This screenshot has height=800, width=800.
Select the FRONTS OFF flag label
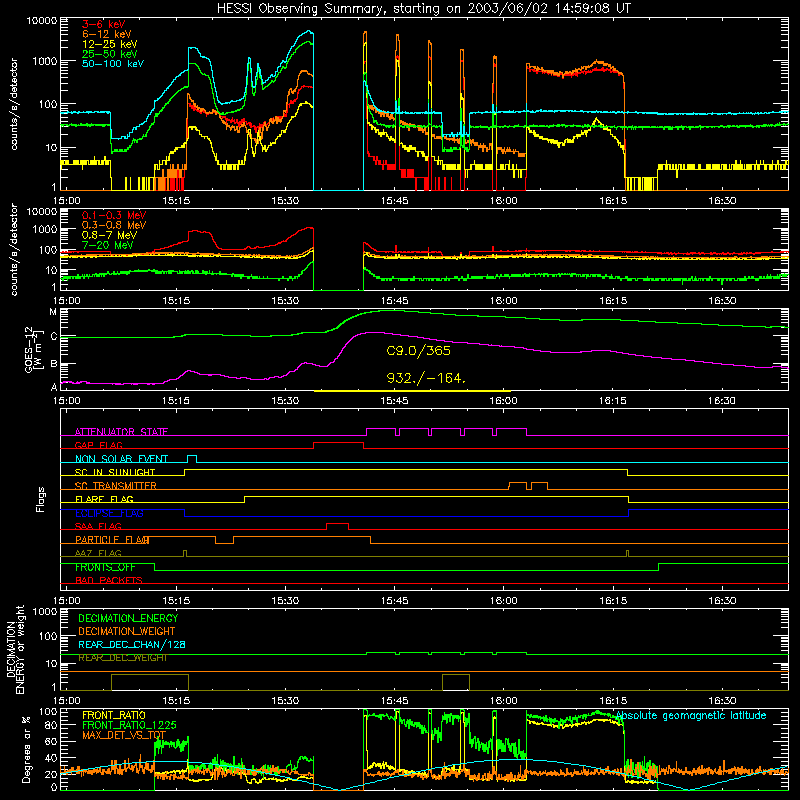[105, 567]
